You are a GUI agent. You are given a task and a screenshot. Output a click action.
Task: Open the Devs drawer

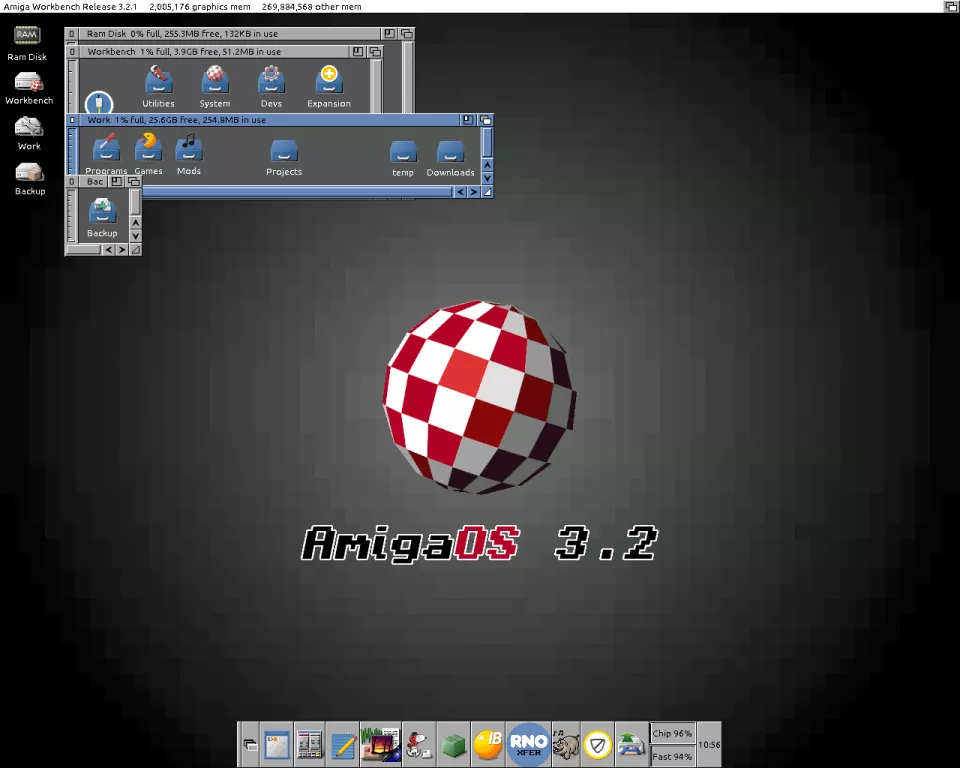click(x=271, y=80)
